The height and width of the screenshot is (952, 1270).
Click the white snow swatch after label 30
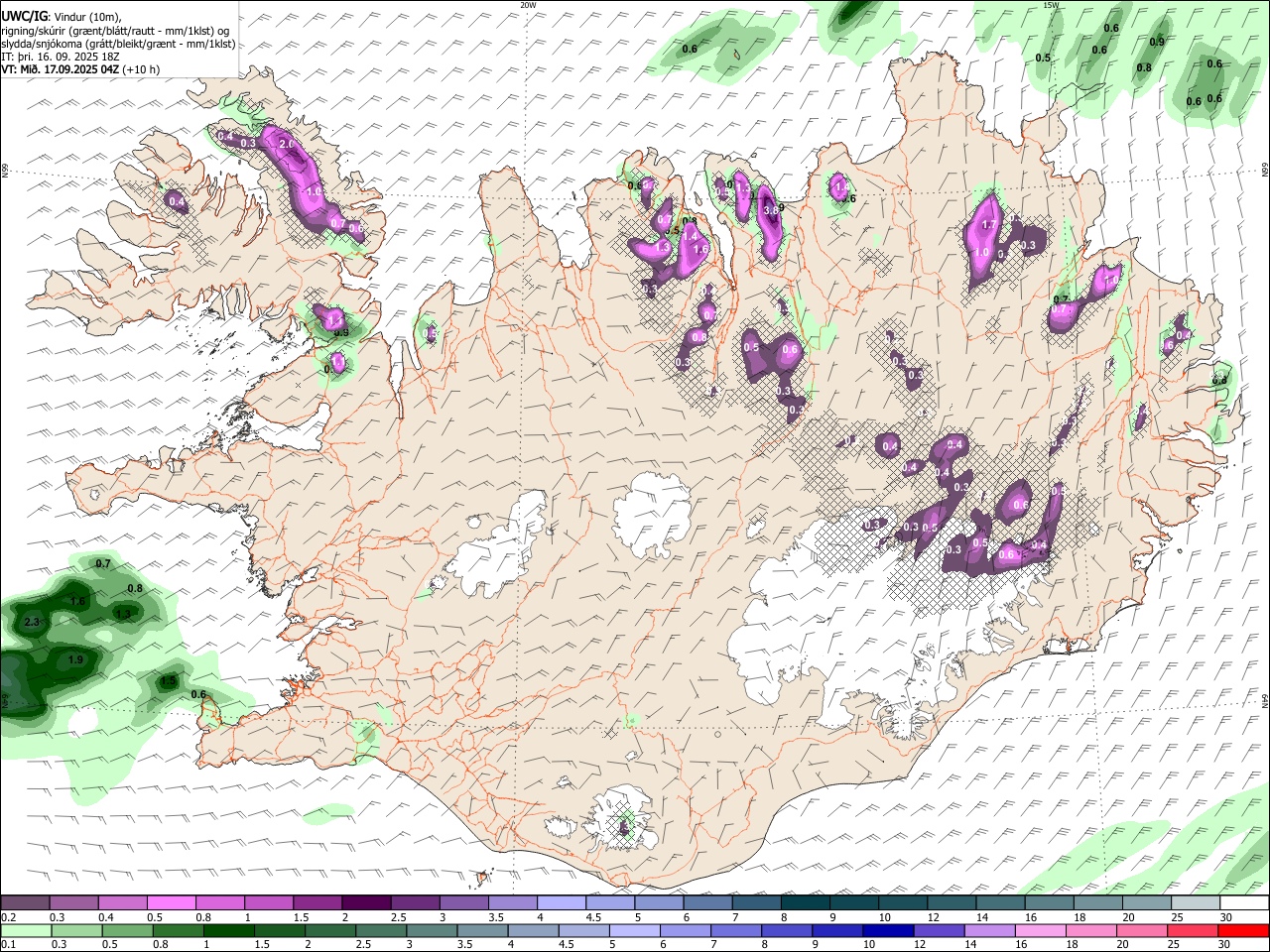pyautogui.click(x=1244, y=903)
